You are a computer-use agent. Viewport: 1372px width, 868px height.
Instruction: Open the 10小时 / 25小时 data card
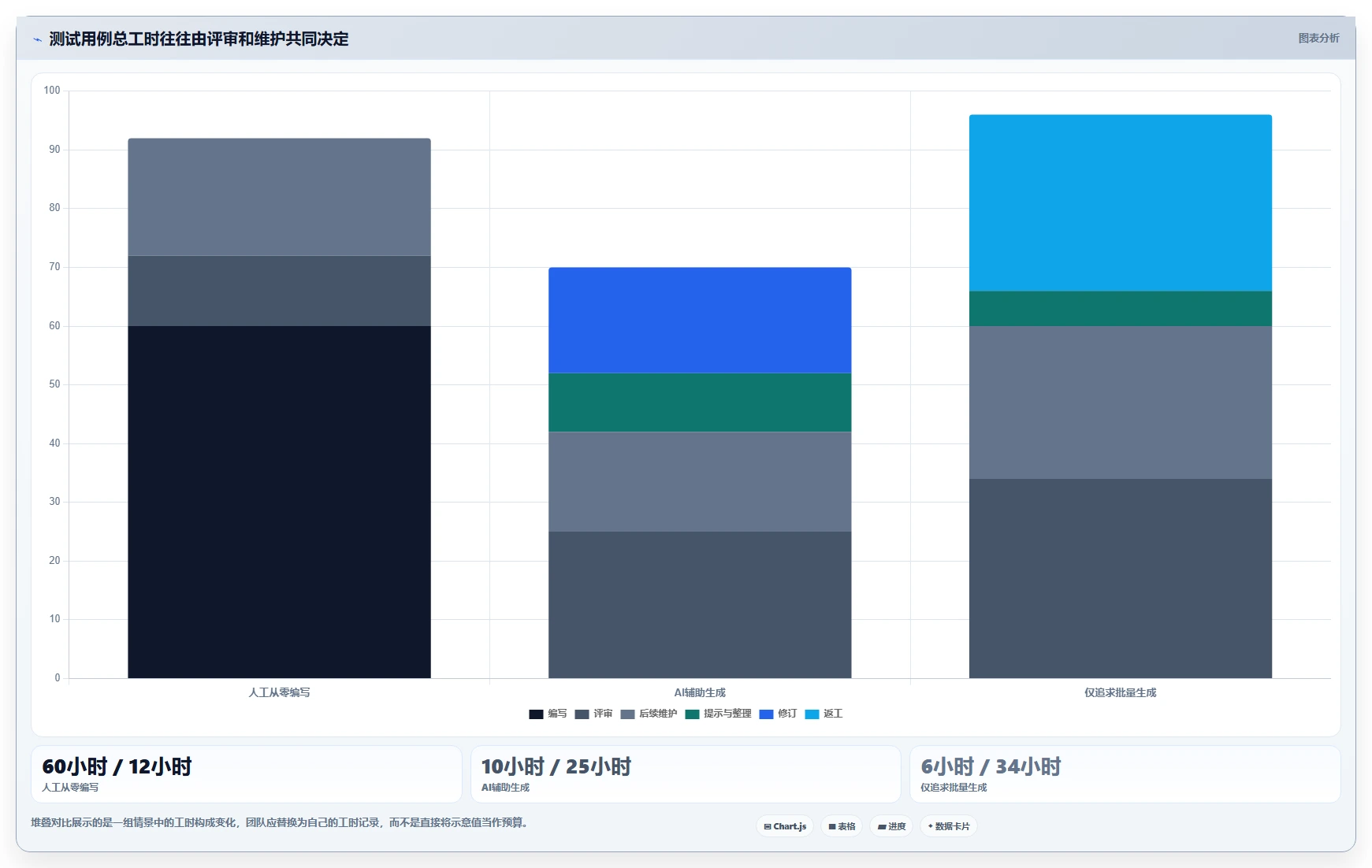[x=686, y=774]
